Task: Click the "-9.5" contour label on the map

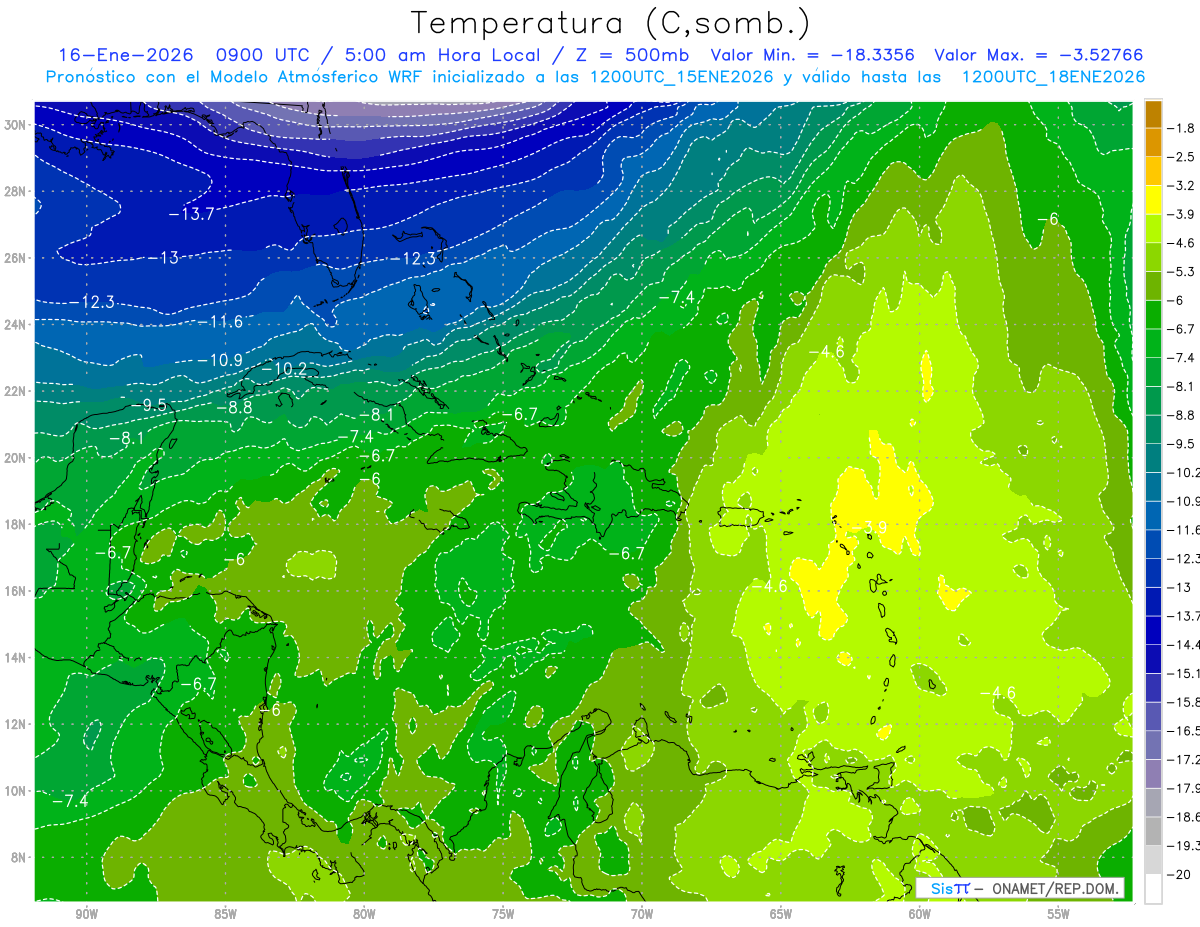Action: click(x=150, y=404)
